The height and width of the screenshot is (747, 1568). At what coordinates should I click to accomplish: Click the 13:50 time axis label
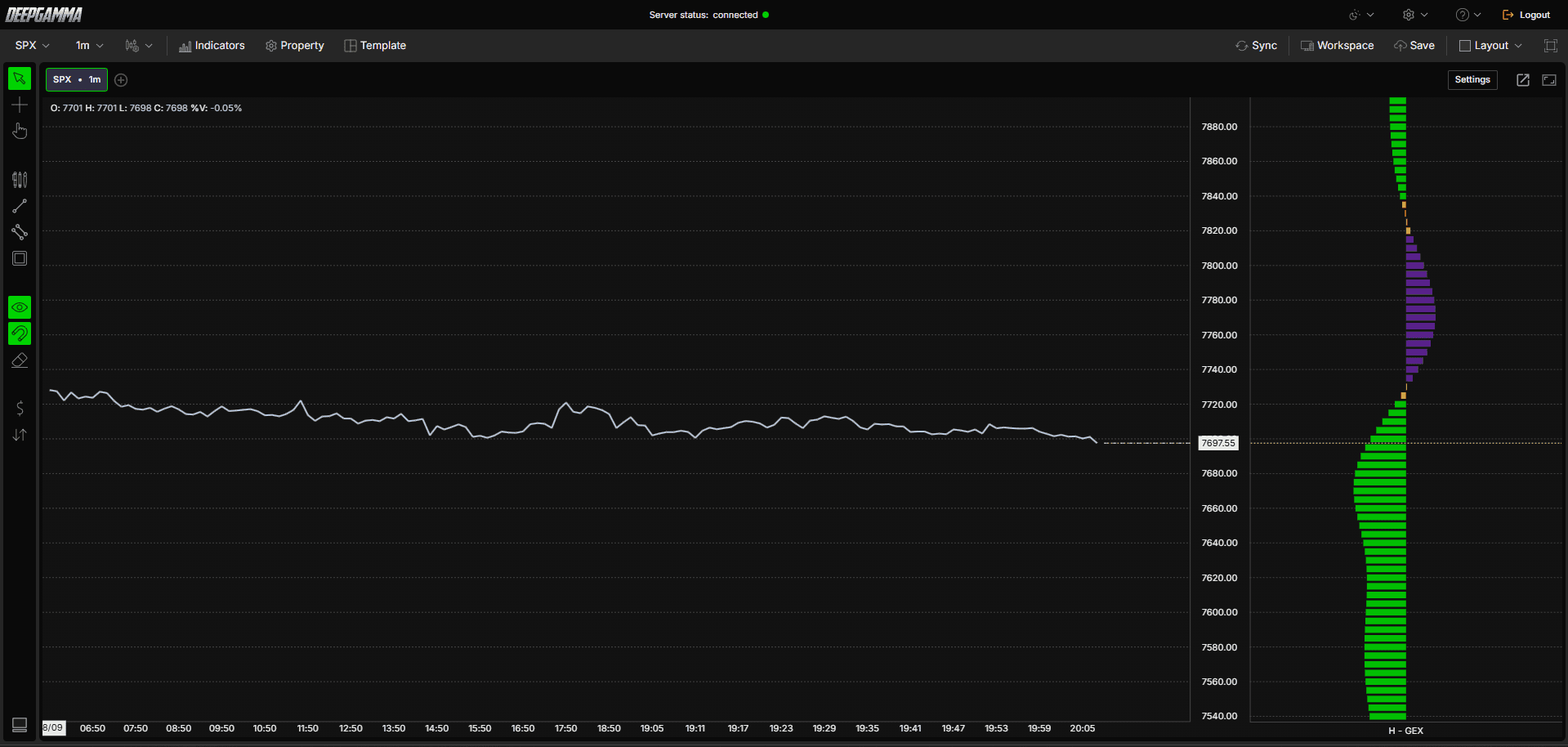(394, 728)
